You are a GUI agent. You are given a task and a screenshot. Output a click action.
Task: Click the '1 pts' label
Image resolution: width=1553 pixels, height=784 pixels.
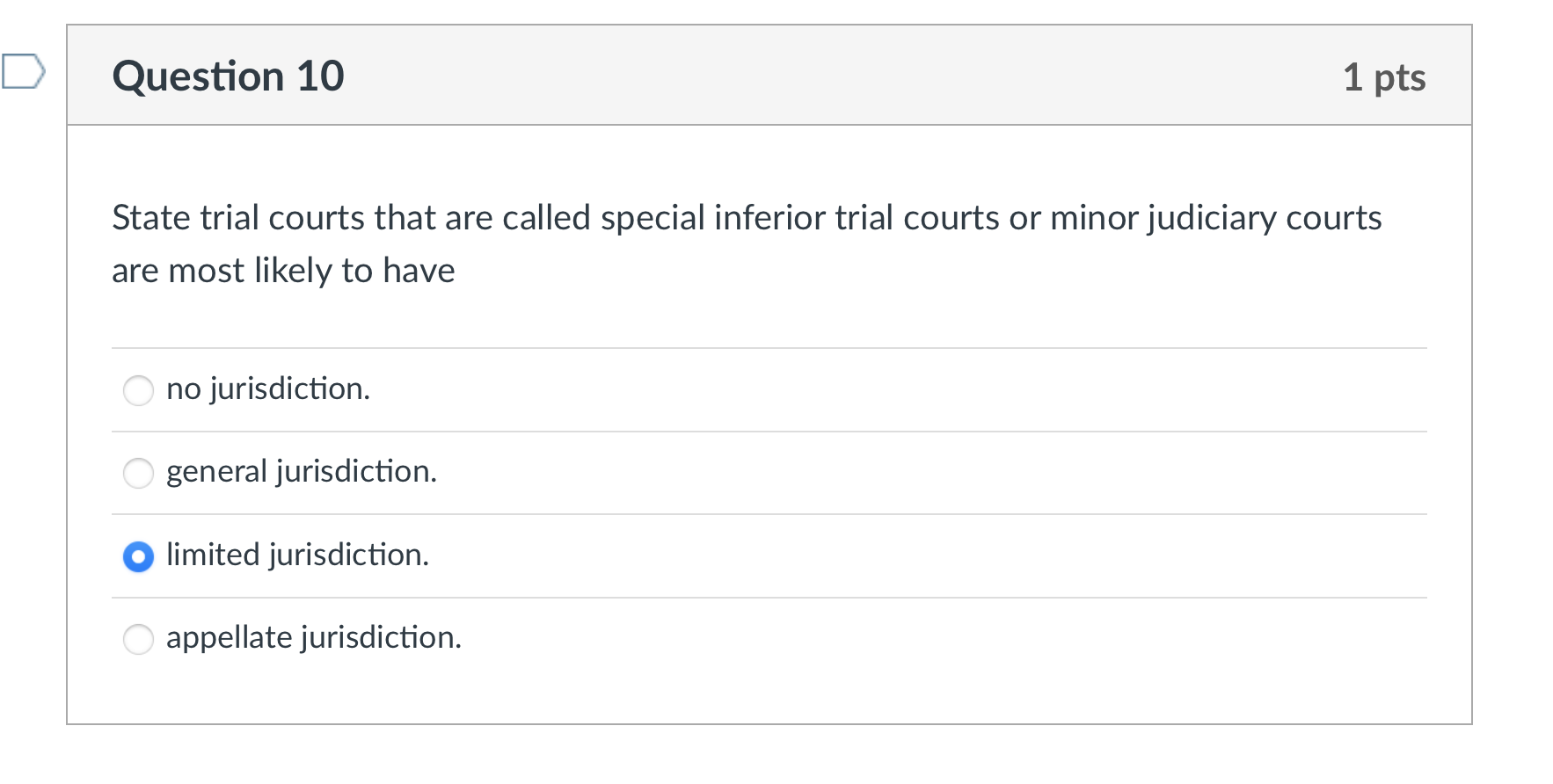(x=1385, y=76)
